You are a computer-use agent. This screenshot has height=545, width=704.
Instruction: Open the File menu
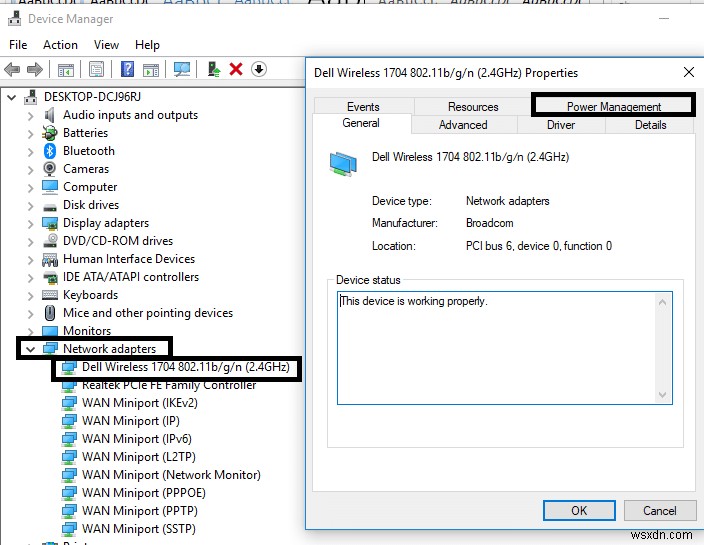tap(18, 45)
